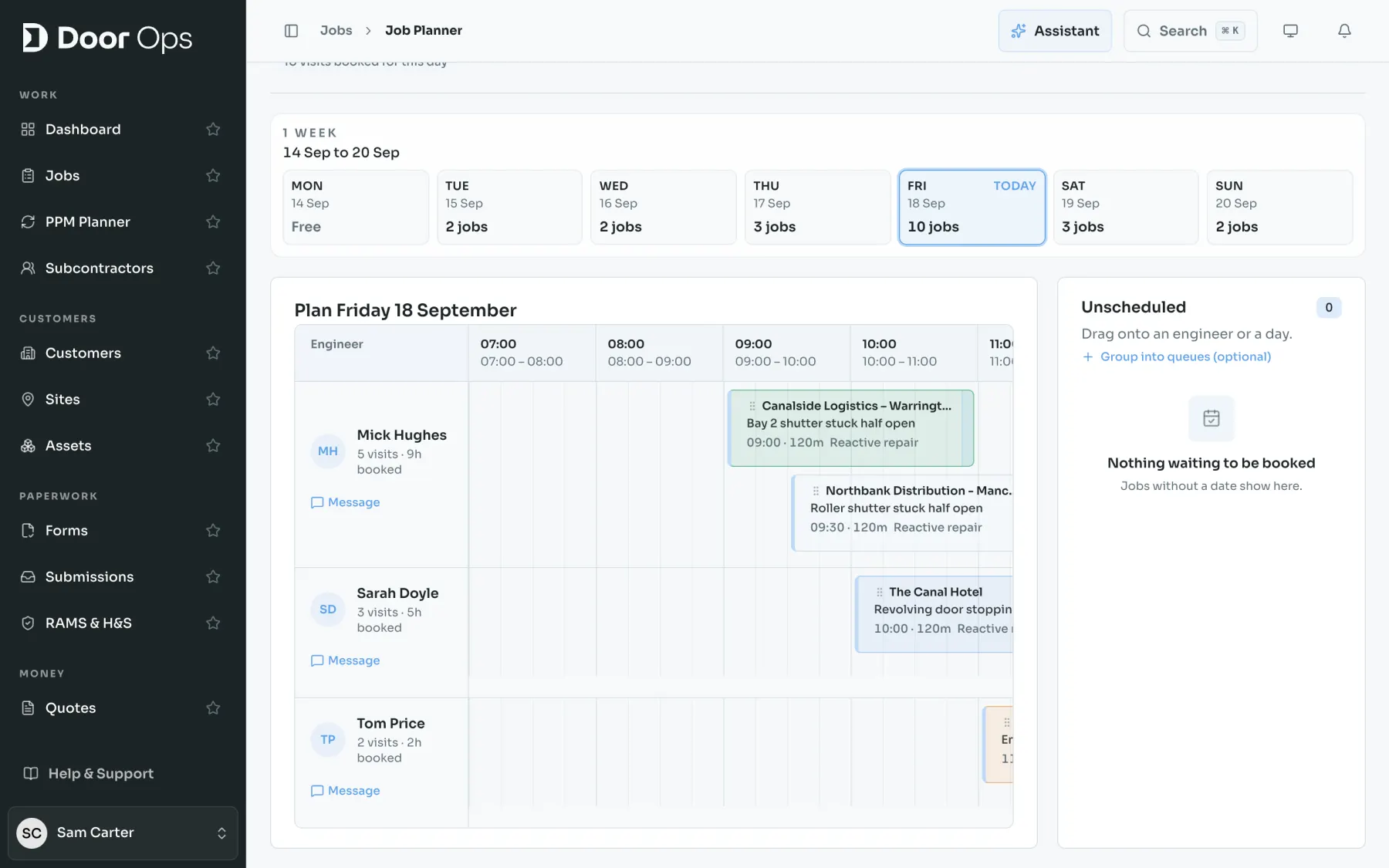Click The Canal Hotel job drag handle
Image resolution: width=1389 pixels, height=868 pixels.
click(879, 592)
